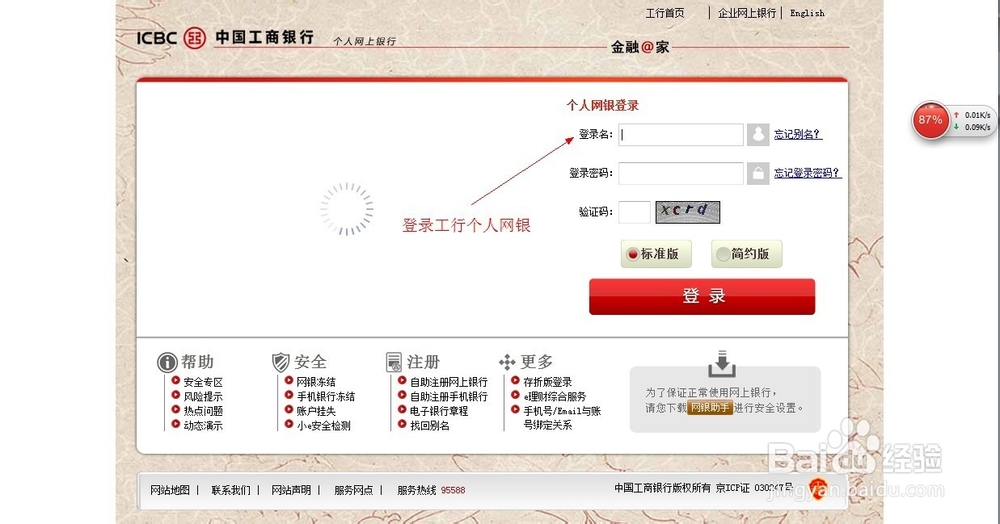Open 动态演示 help link
Screen dimensions: 1000x524
pos(203,426)
